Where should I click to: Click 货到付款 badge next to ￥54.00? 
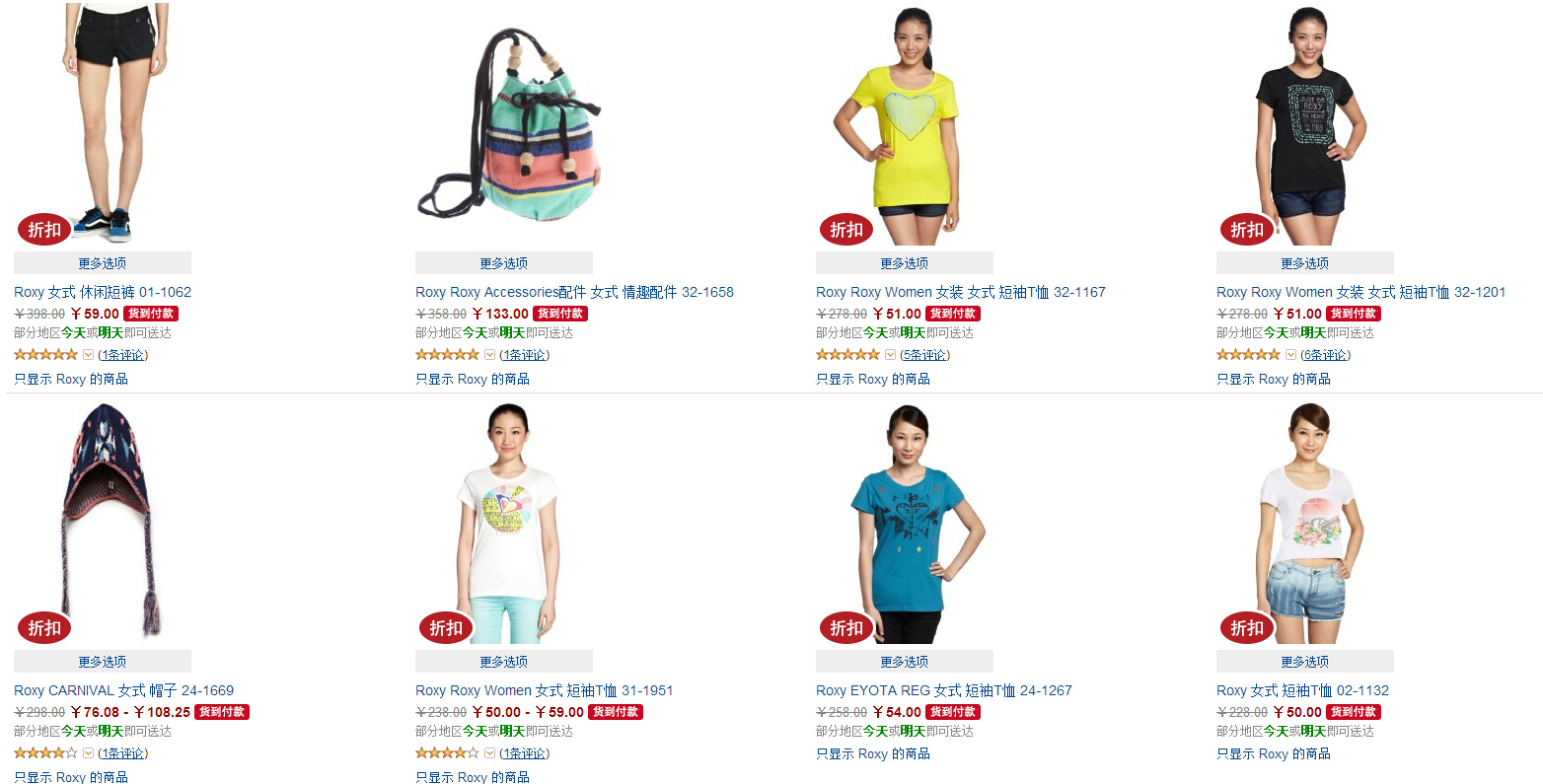(953, 712)
